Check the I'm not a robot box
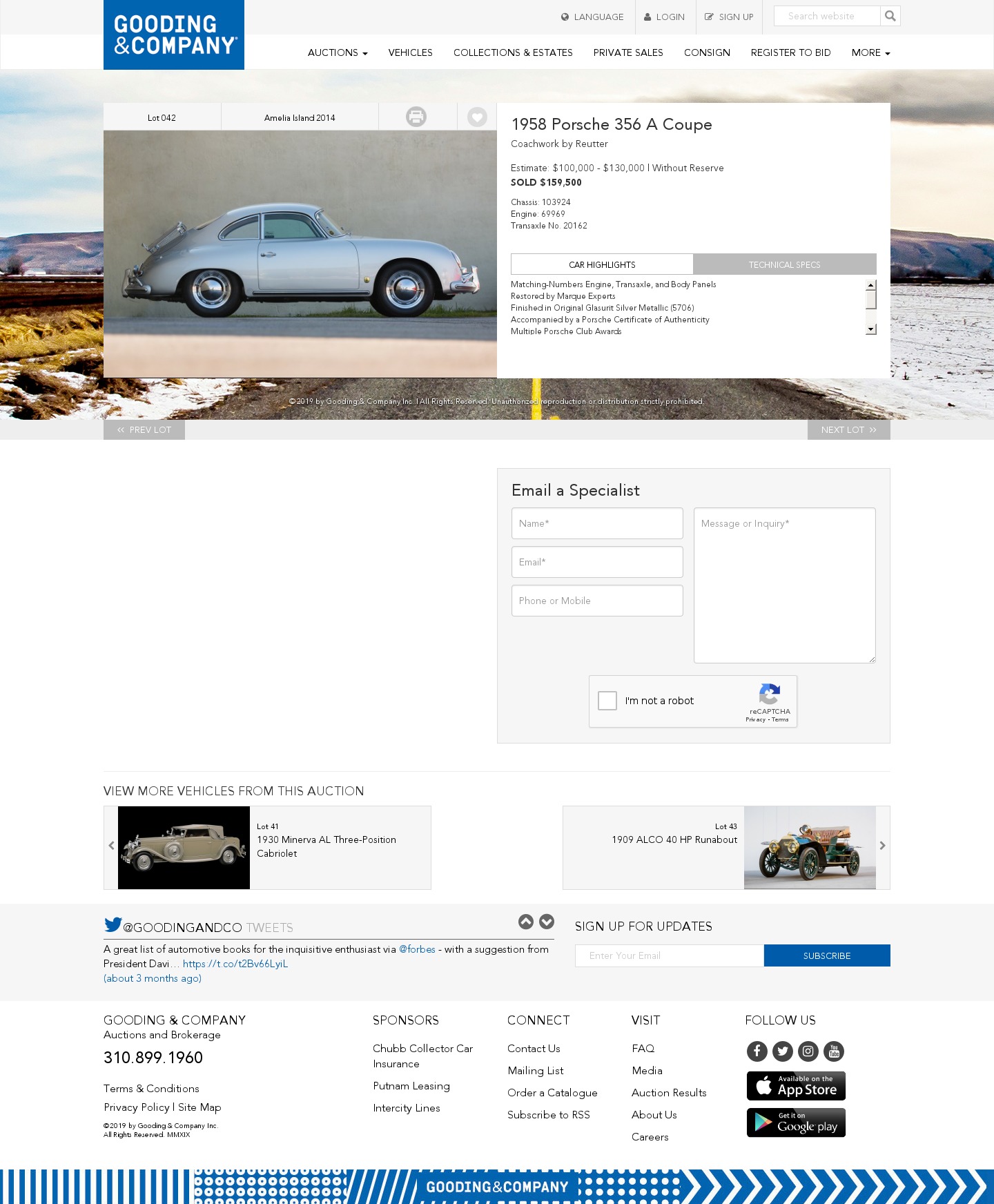 tap(607, 701)
